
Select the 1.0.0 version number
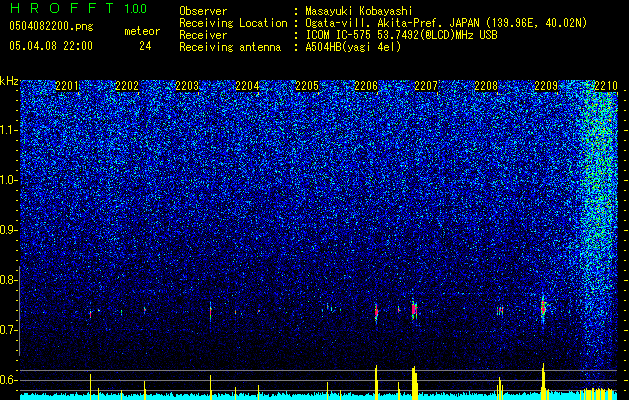(x=136, y=8)
